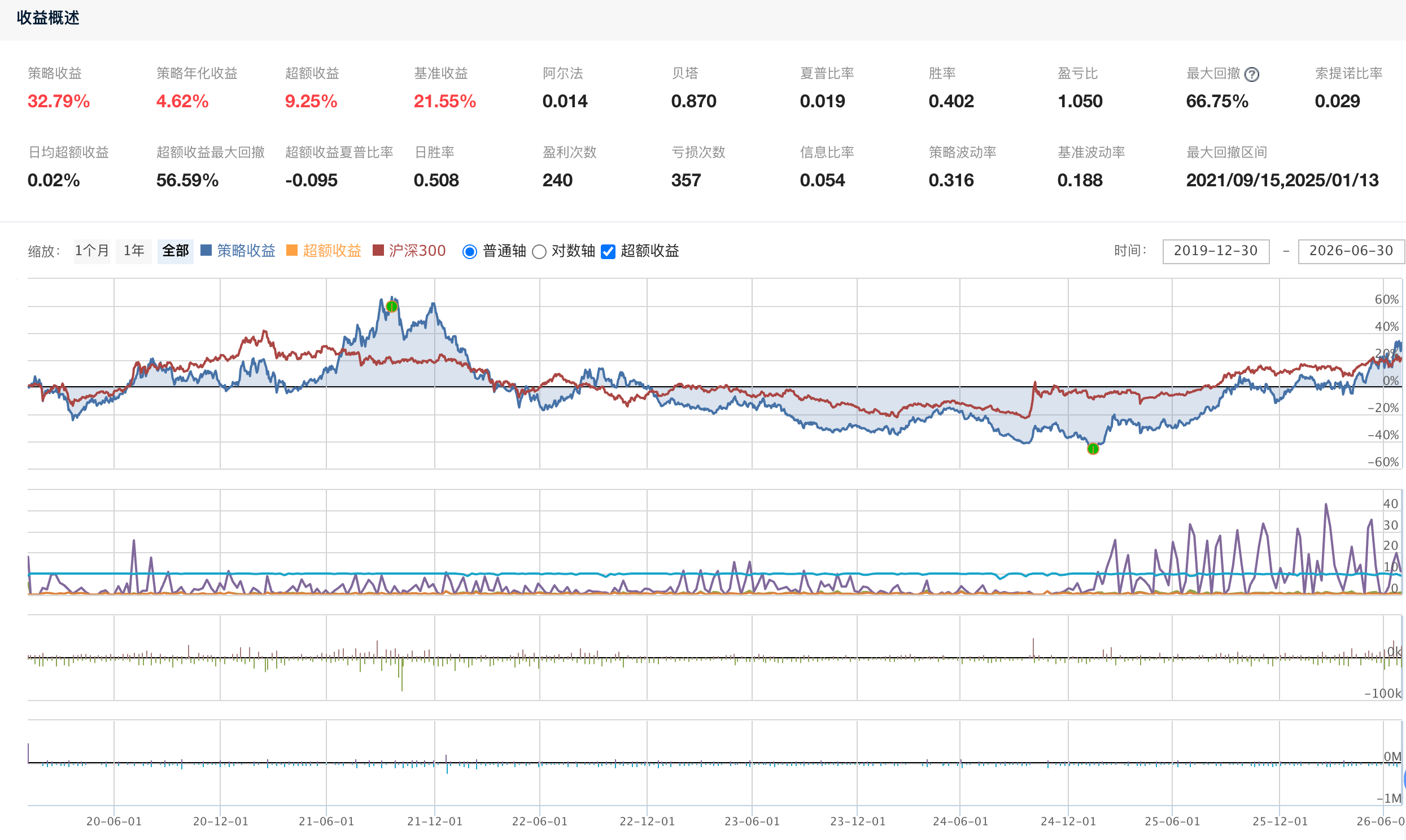Click the orange 超额收益 legend label

[x=332, y=251]
